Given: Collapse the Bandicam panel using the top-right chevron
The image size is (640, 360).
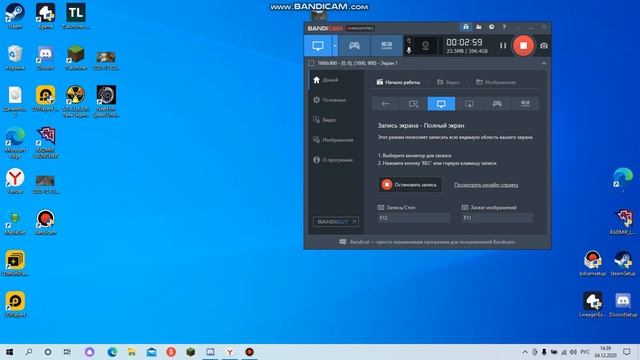Looking at the screenshot, I should click(544, 63).
